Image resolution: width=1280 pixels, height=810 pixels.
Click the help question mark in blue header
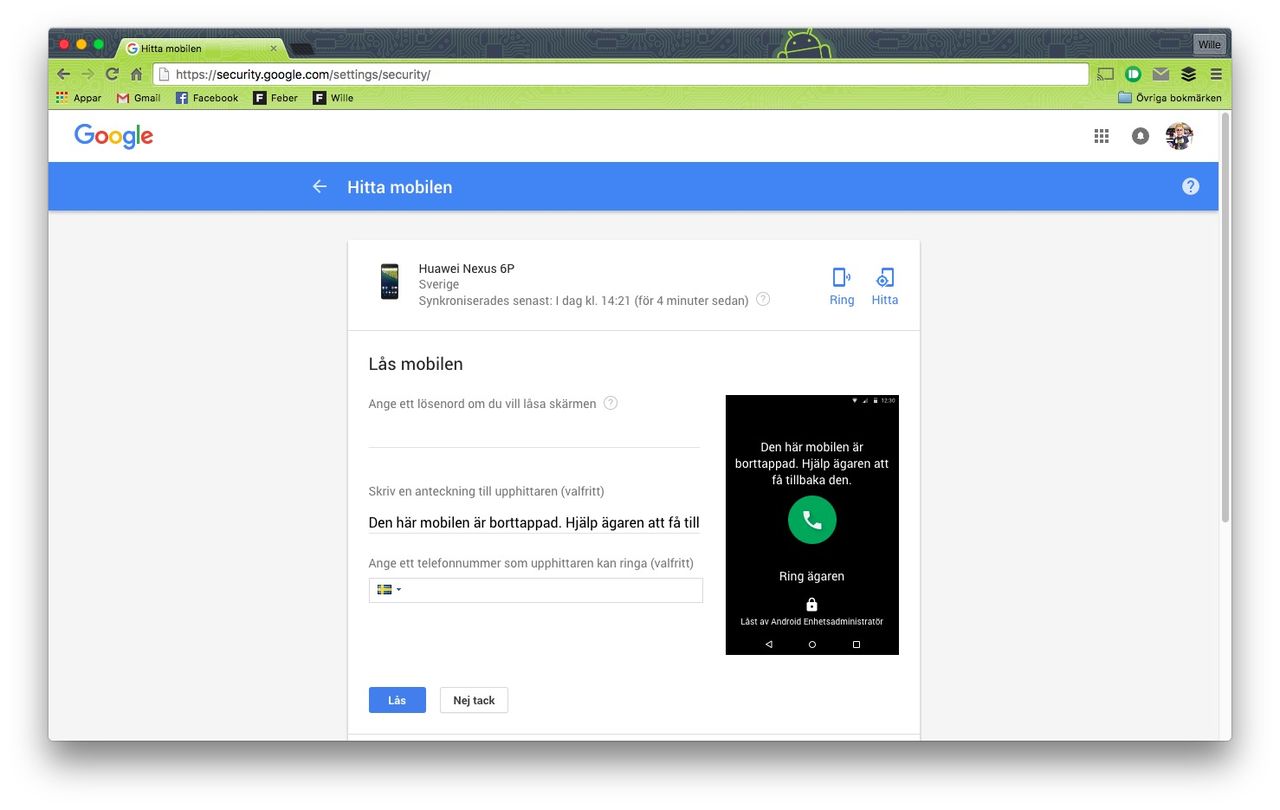tap(1190, 186)
